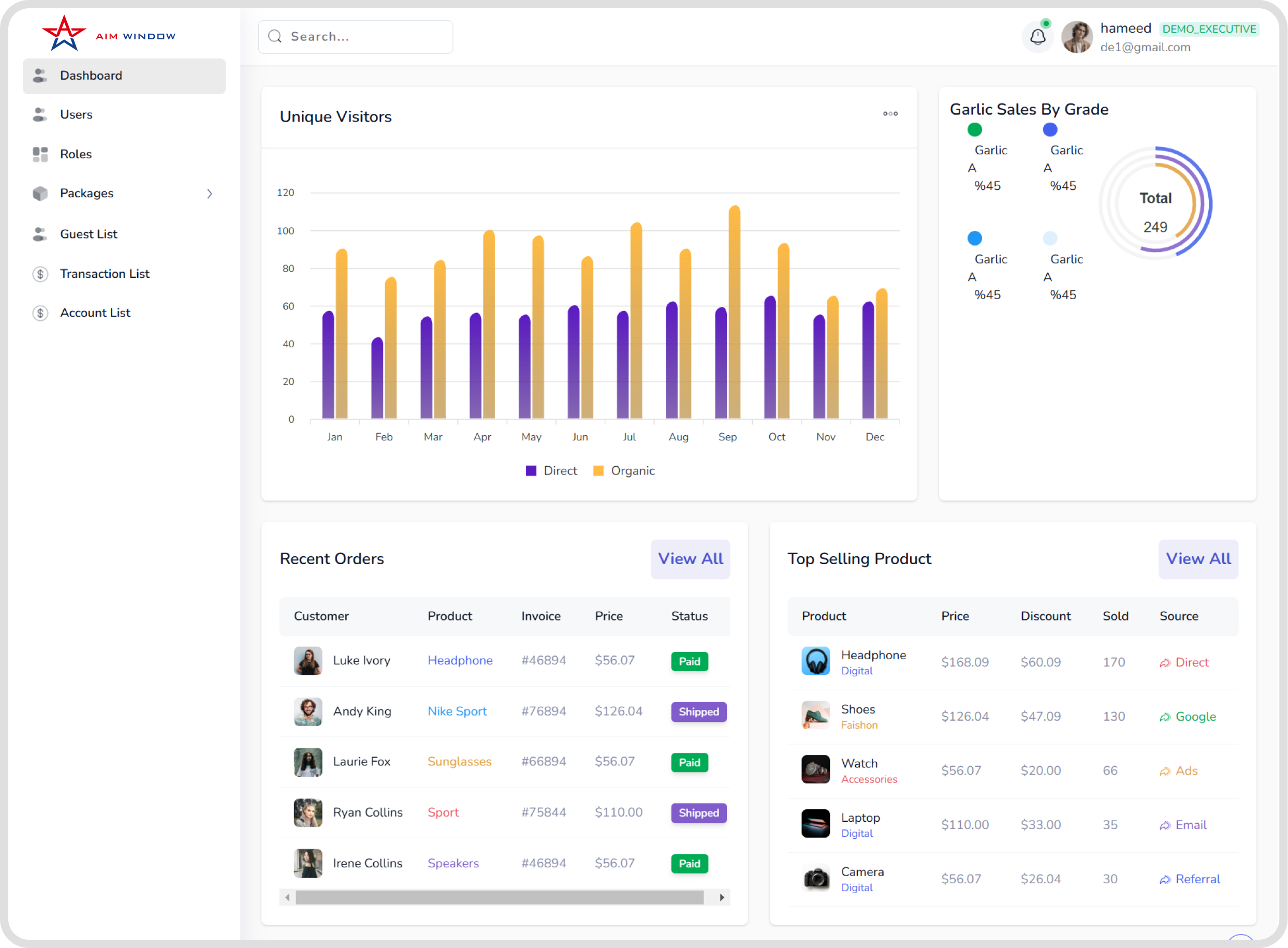Image resolution: width=1288 pixels, height=948 pixels.
Task: Toggle the green Garlic A legend dot
Action: (x=974, y=130)
